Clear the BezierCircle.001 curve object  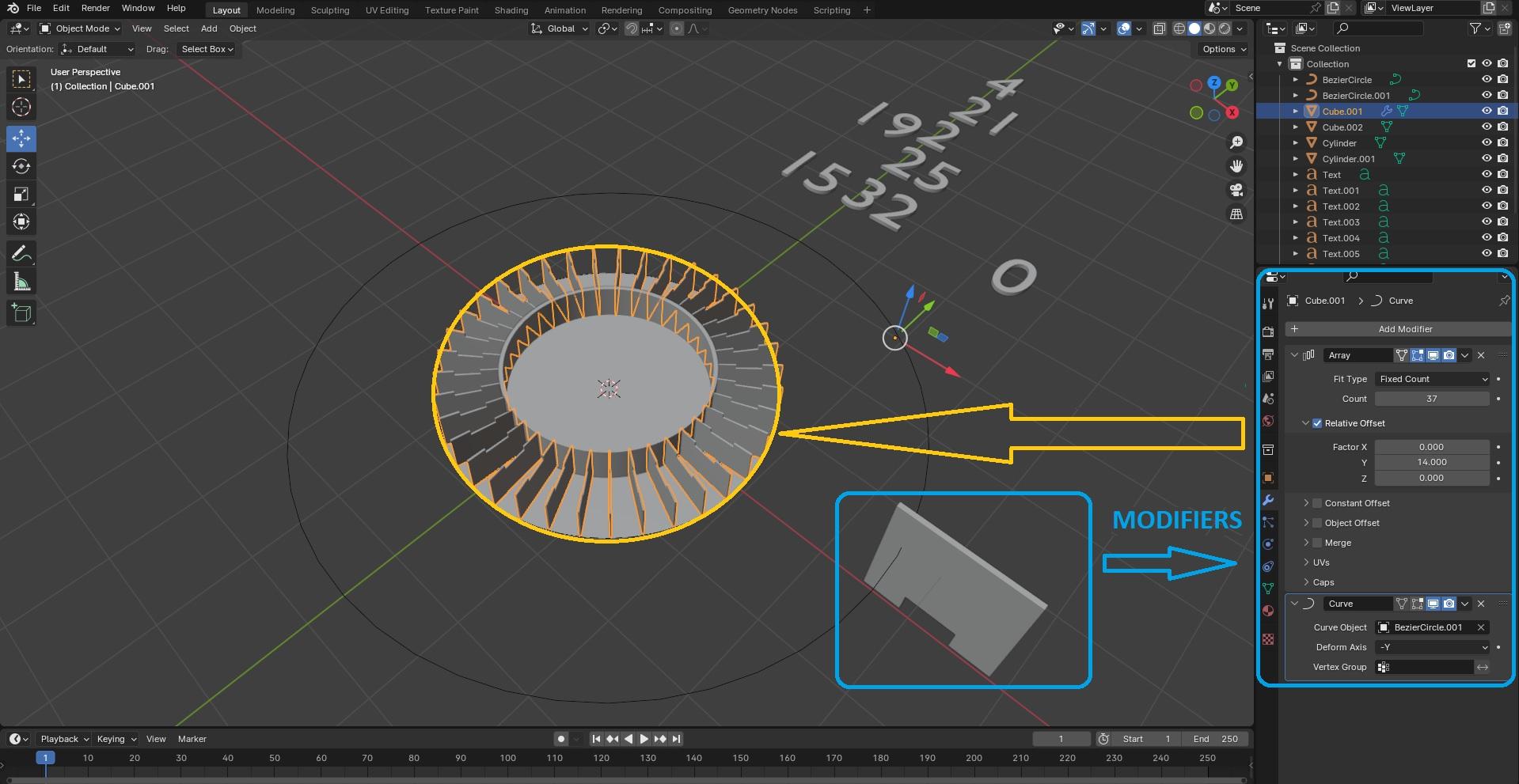pos(1481,627)
